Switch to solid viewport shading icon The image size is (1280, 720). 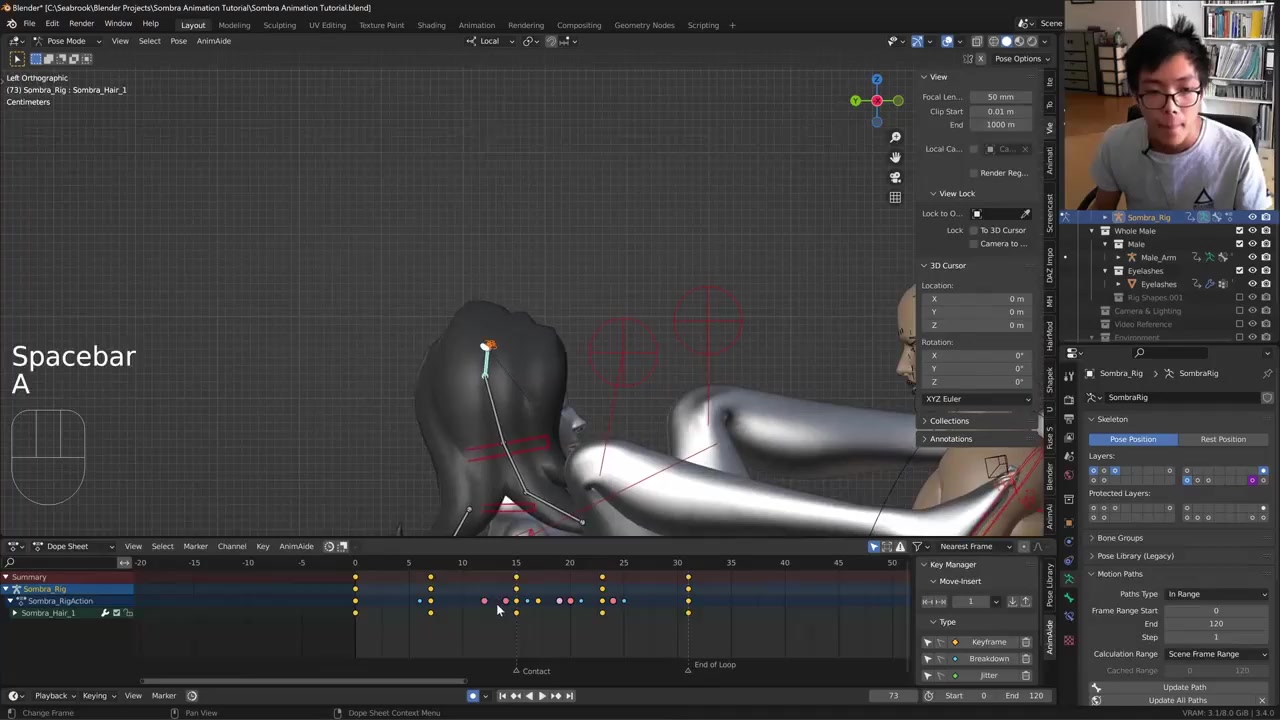click(1006, 41)
